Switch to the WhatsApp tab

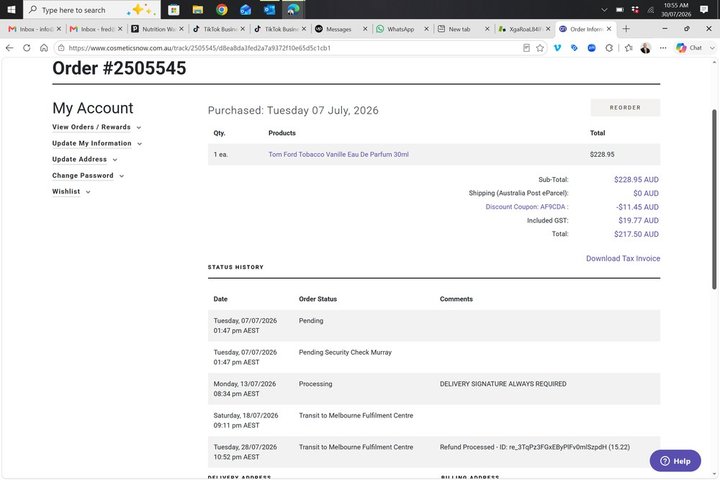[399, 29]
